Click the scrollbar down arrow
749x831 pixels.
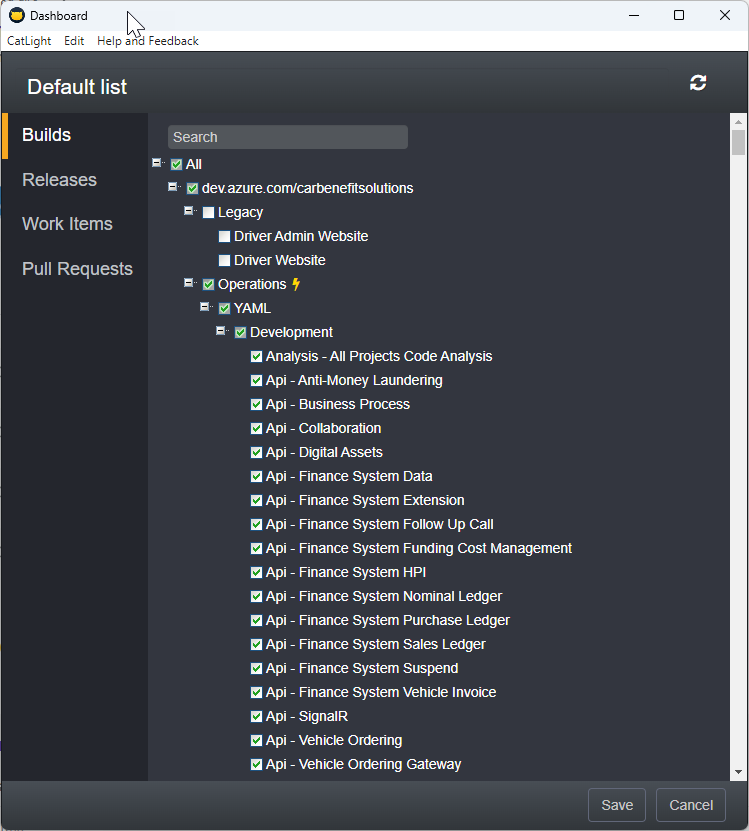(x=738, y=772)
